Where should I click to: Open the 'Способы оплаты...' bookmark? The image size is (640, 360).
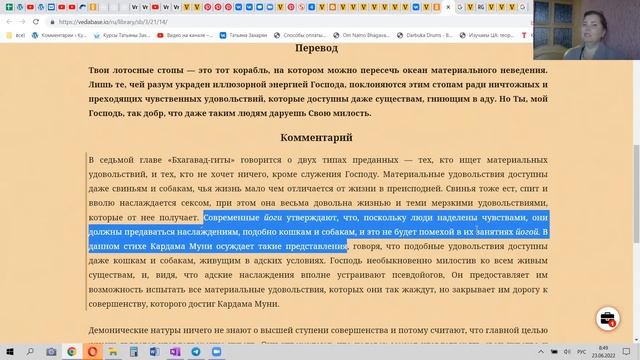point(300,36)
